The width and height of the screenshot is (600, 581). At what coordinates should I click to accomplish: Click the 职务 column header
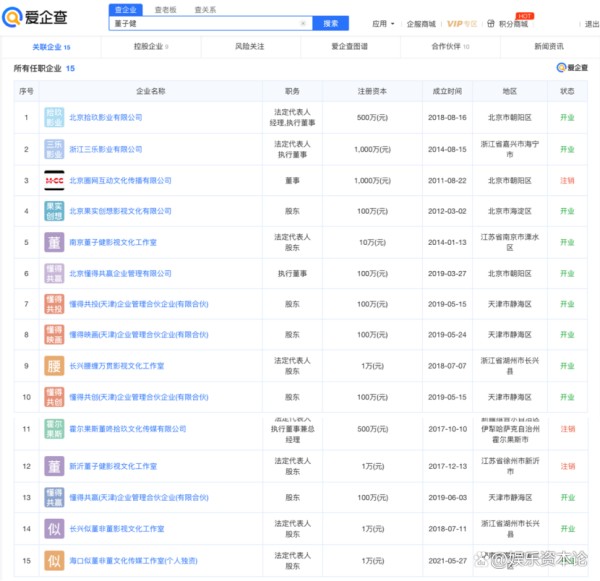(292, 91)
